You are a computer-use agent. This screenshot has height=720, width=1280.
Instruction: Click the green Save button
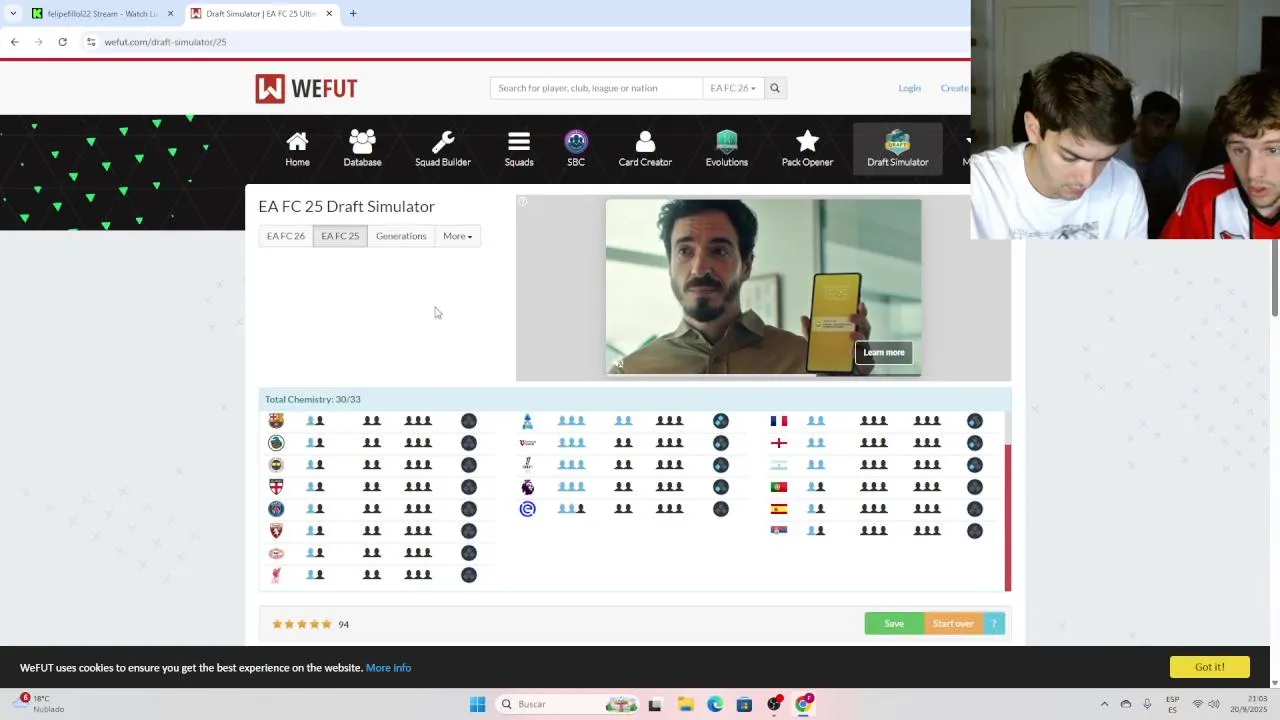[894, 624]
